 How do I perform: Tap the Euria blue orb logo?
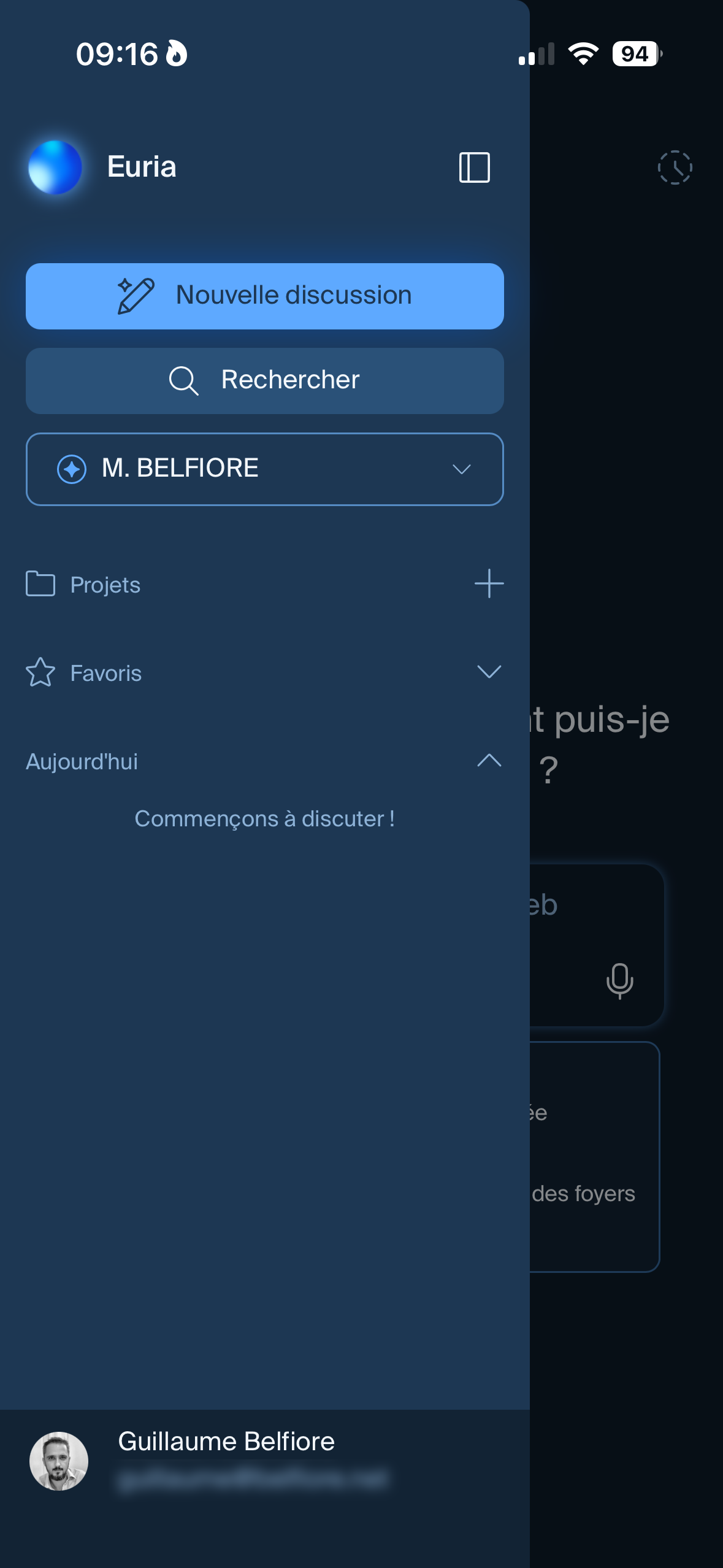(x=55, y=167)
